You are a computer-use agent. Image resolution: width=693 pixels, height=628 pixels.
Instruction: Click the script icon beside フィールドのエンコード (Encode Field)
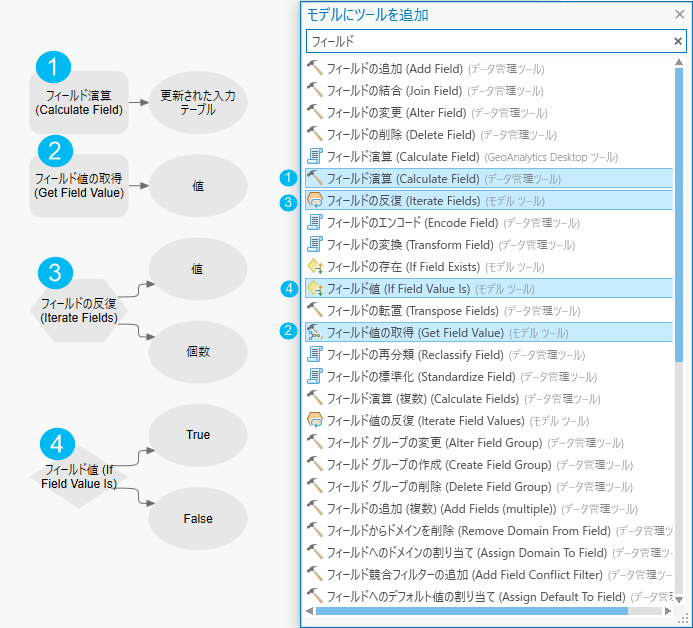coord(315,223)
